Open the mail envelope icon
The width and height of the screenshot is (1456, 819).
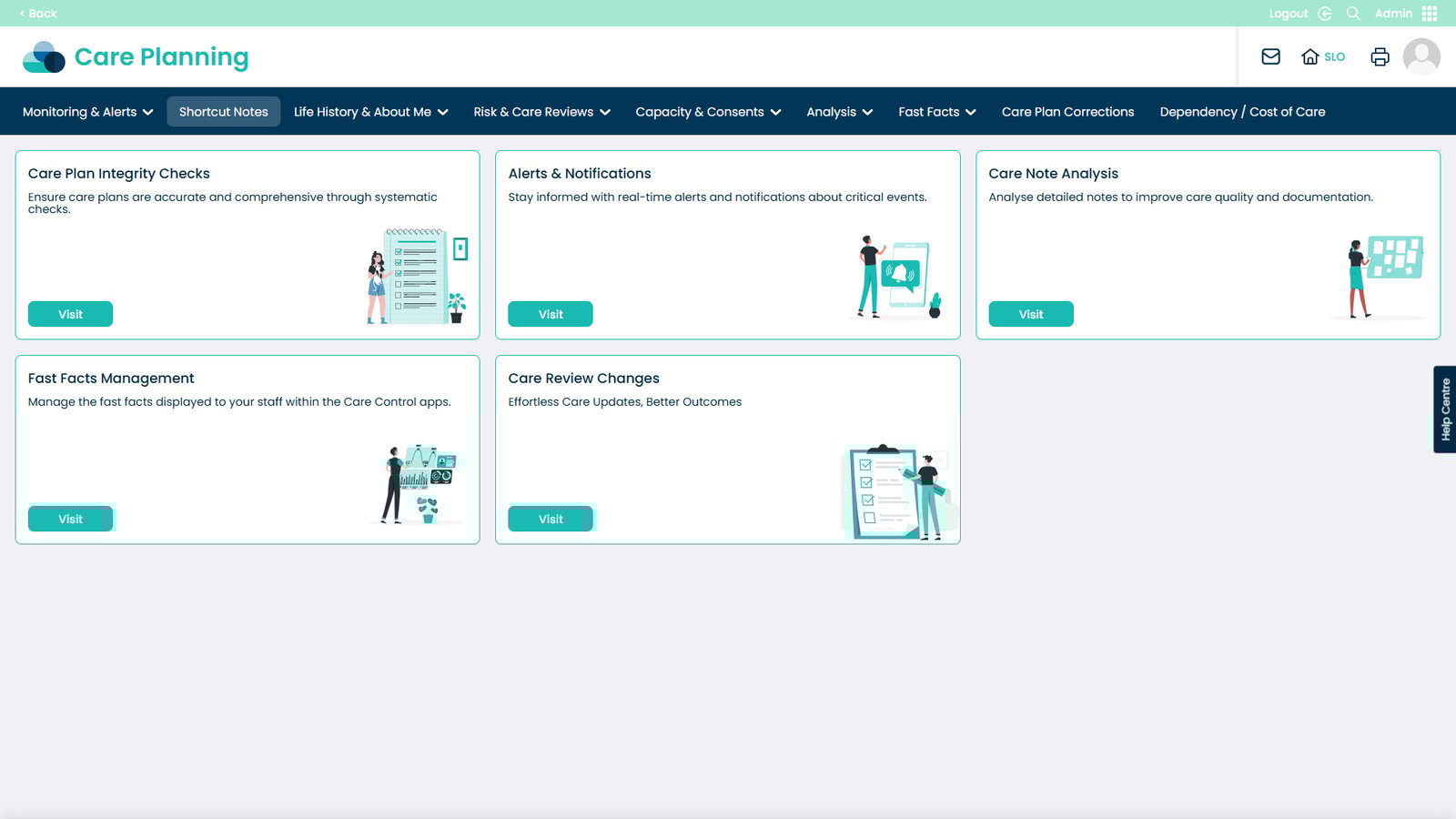[x=1270, y=56]
